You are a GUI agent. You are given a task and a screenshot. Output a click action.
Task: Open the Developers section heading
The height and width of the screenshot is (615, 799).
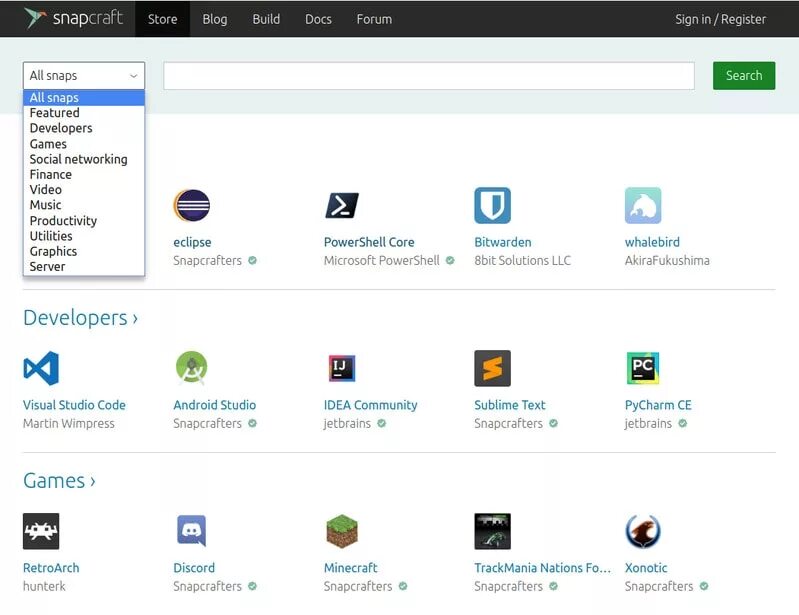(80, 317)
